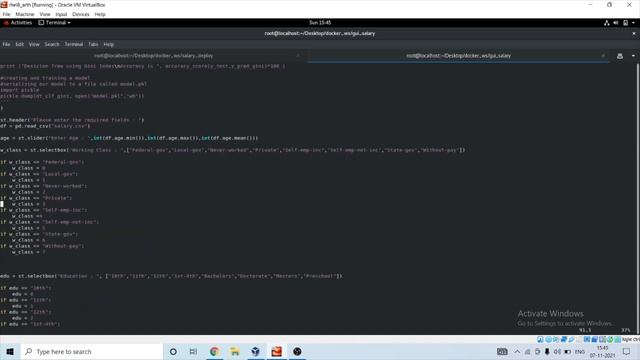640x360 pixels.
Task: Open the VirtualBox Input menu
Action: (61, 14)
